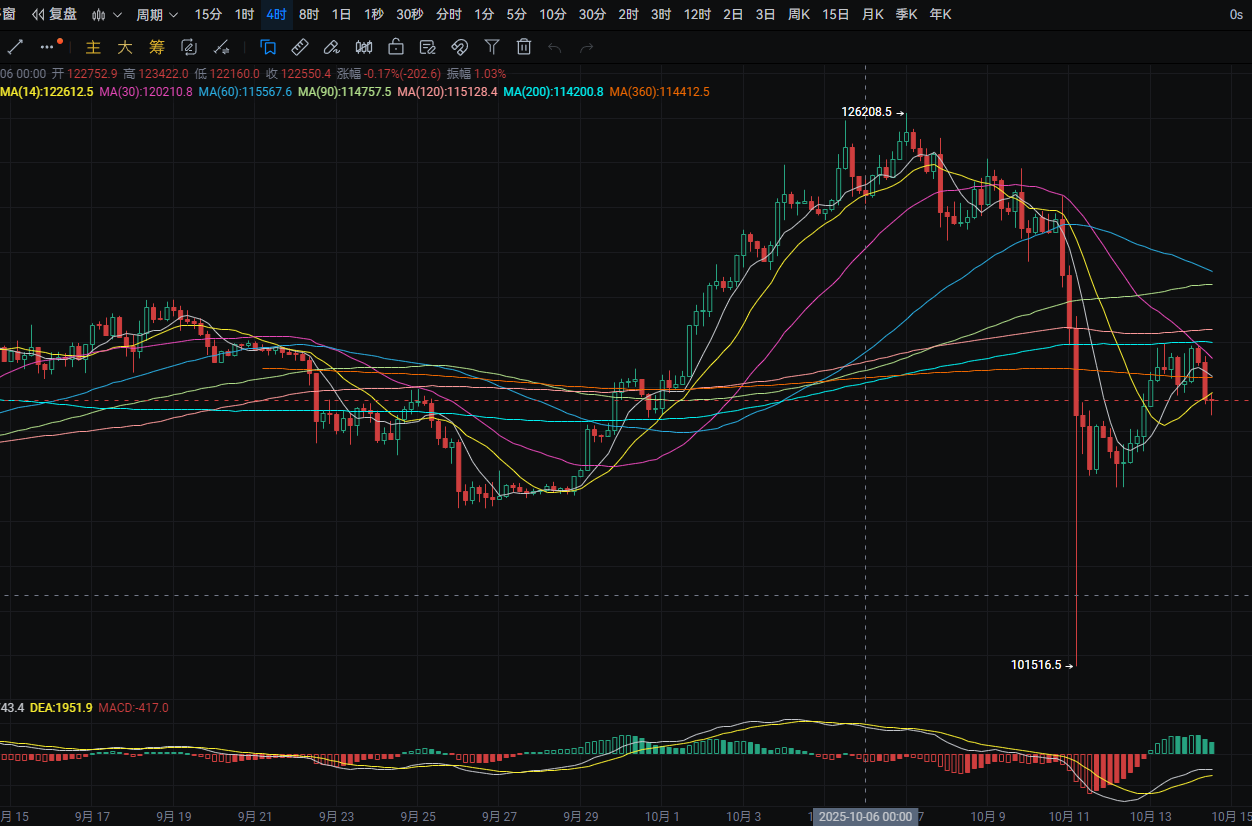The width and height of the screenshot is (1252, 826).
Task: Toggle the 筹 chip distribution display
Action: 156,47
